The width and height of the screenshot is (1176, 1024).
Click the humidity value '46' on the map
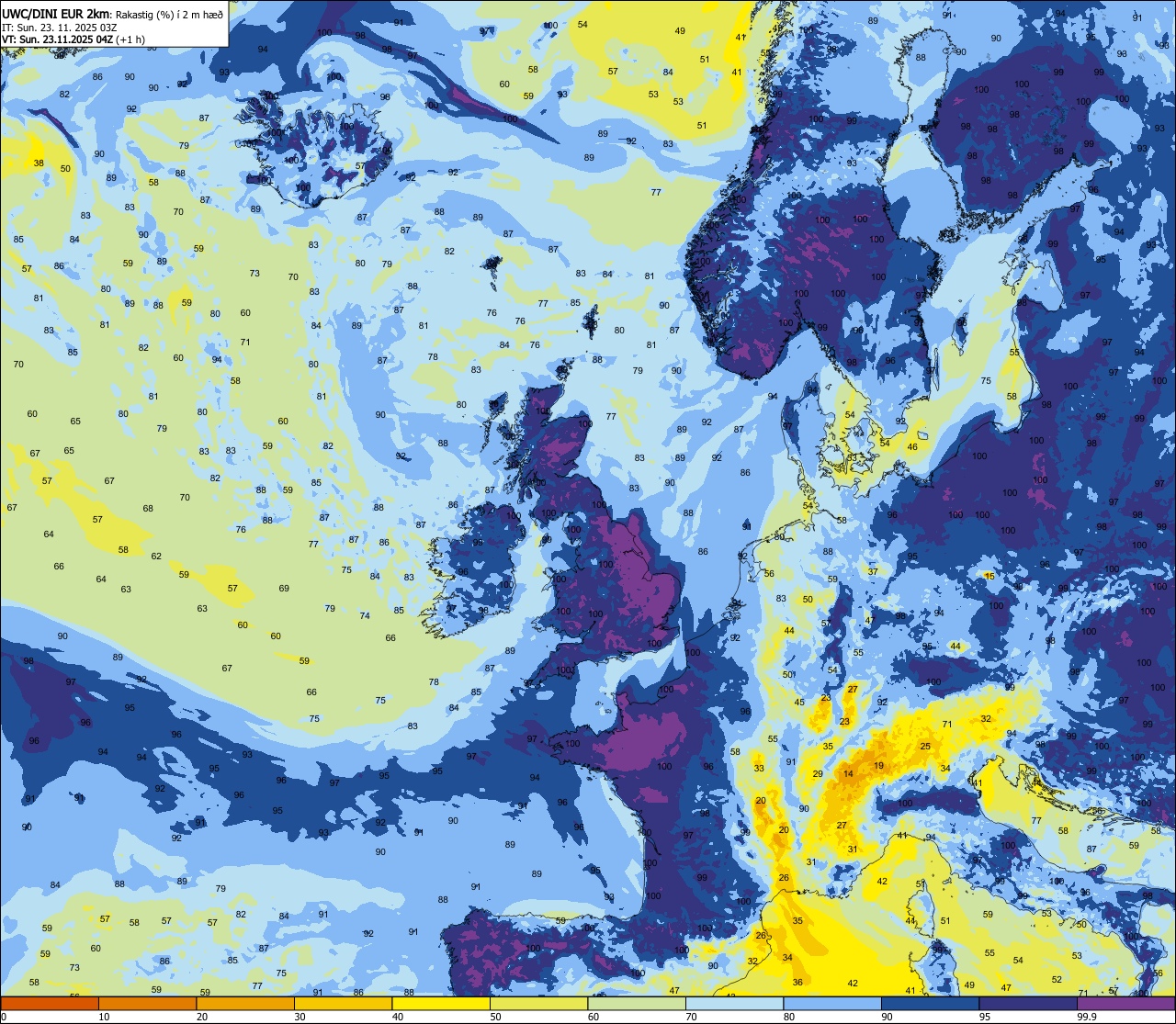click(912, 447)
